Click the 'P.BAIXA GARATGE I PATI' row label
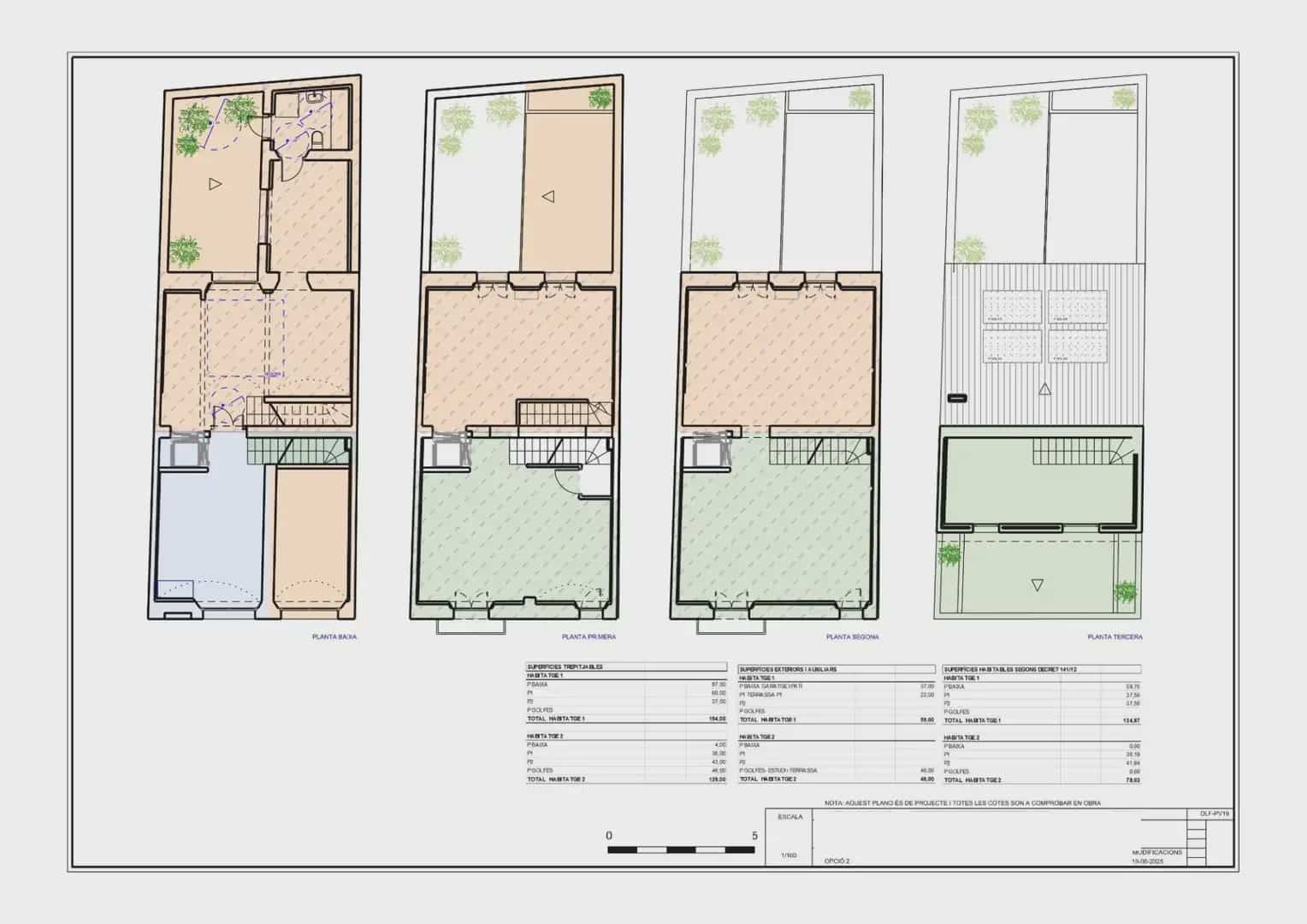1307x924 pixels. [772, 686]
